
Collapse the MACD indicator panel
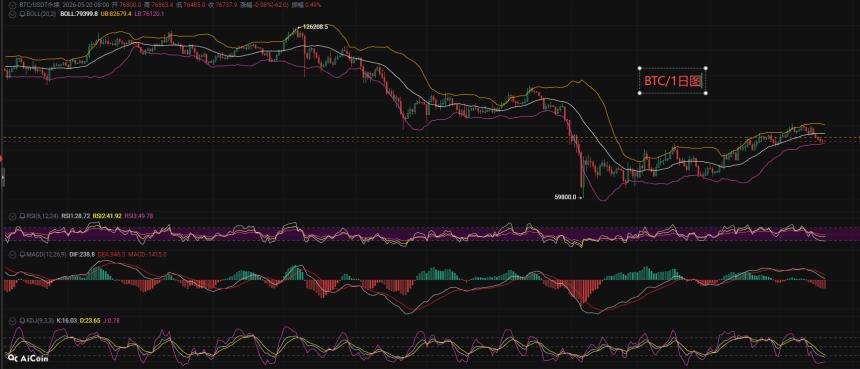coord(13,254)
